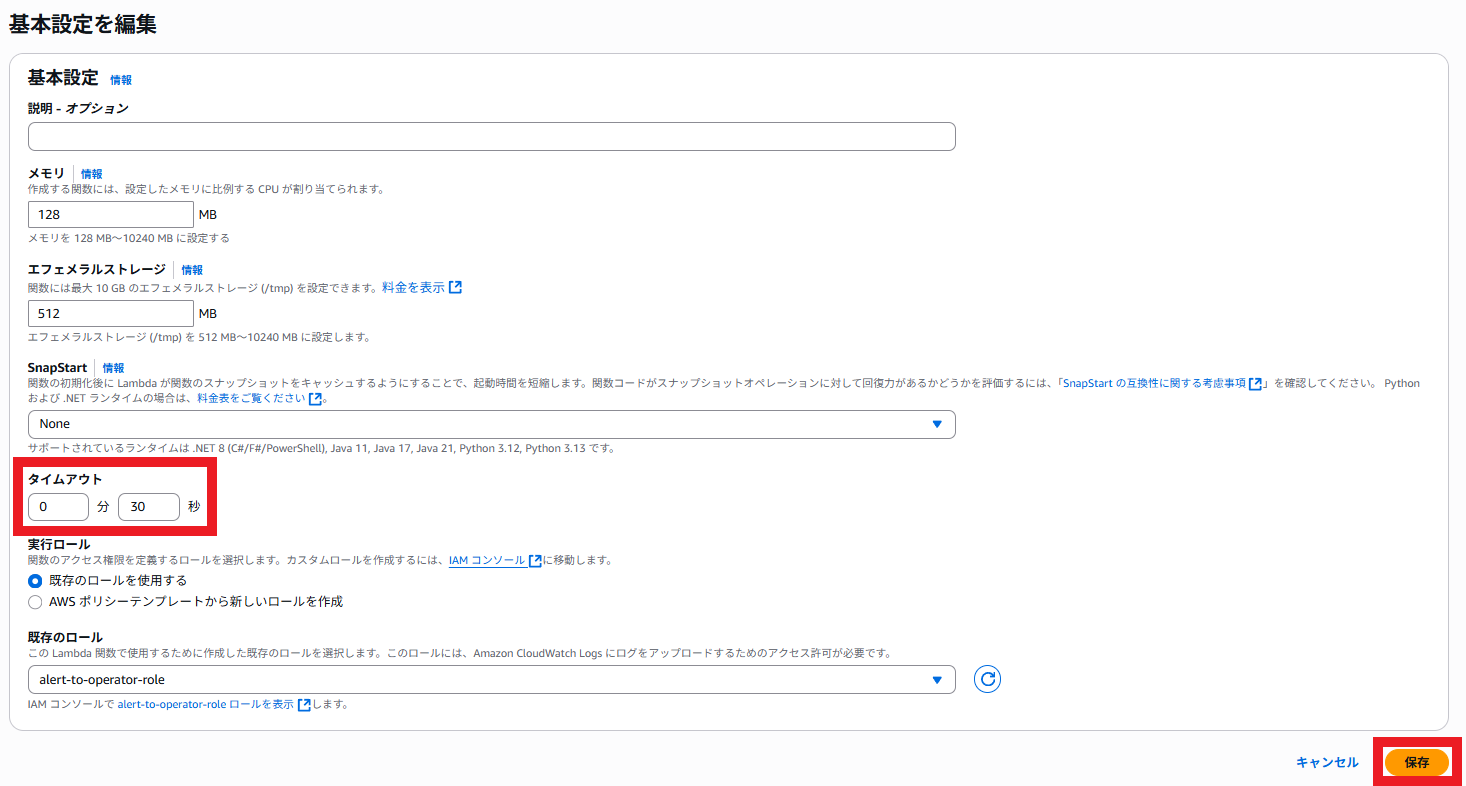The height and width of the screenshot is (786, 1466).
Task: Open 情報 link beside SnapStart label
Action: pyautogui.click(x=113, y=368)
